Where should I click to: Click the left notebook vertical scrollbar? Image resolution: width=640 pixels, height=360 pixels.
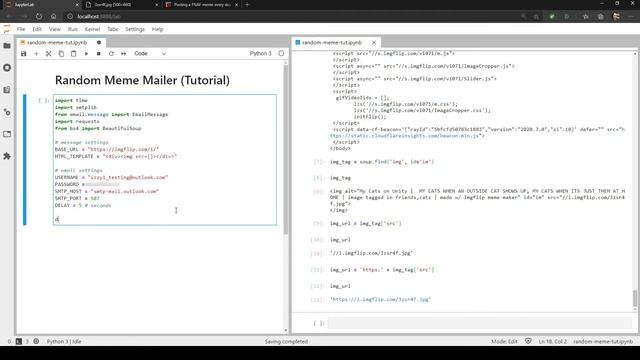click(x=286, y=149)
